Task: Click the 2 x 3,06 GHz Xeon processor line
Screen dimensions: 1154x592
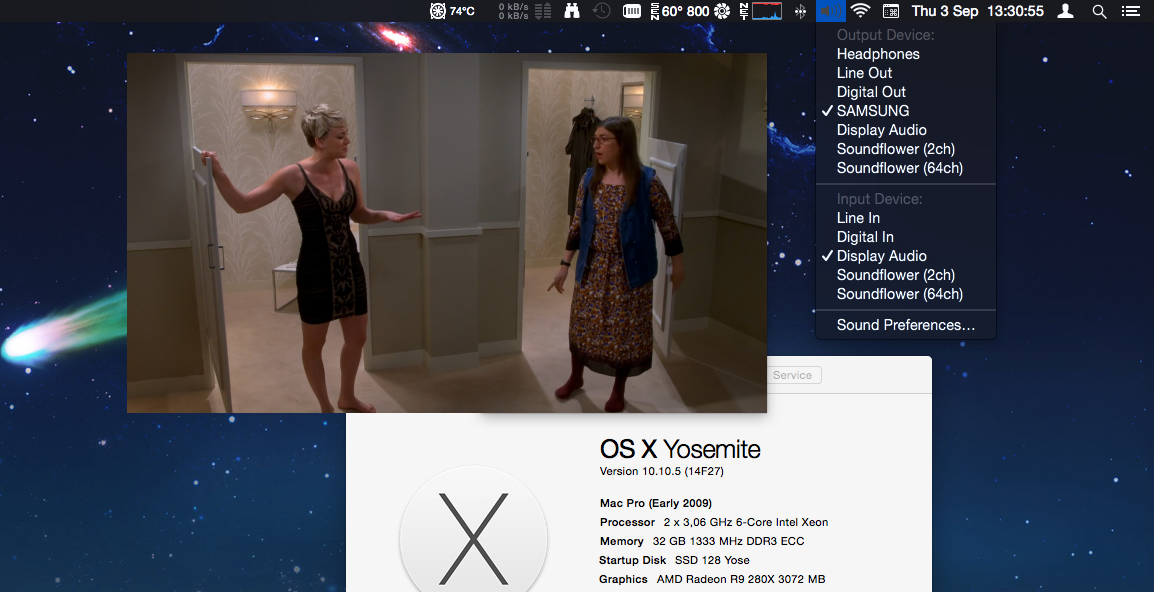Action: (x=714, y=522)
